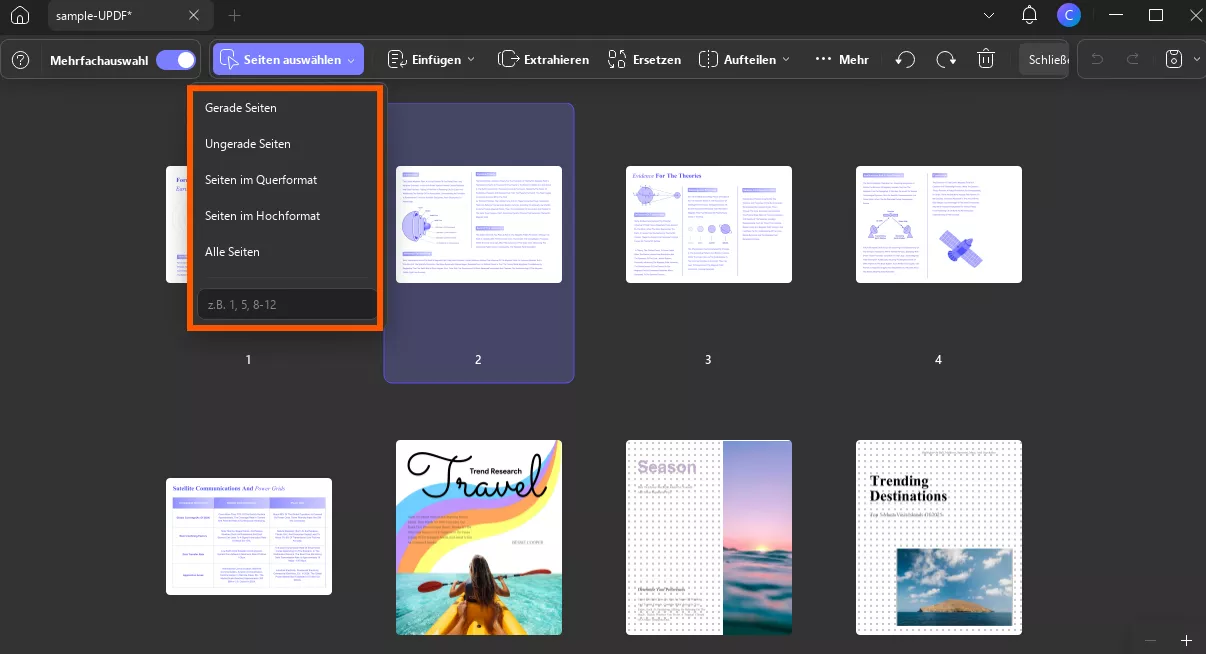Expand the Einfügen dropdown
Screen dimensions: 1206x654
[x=431, y=60]
